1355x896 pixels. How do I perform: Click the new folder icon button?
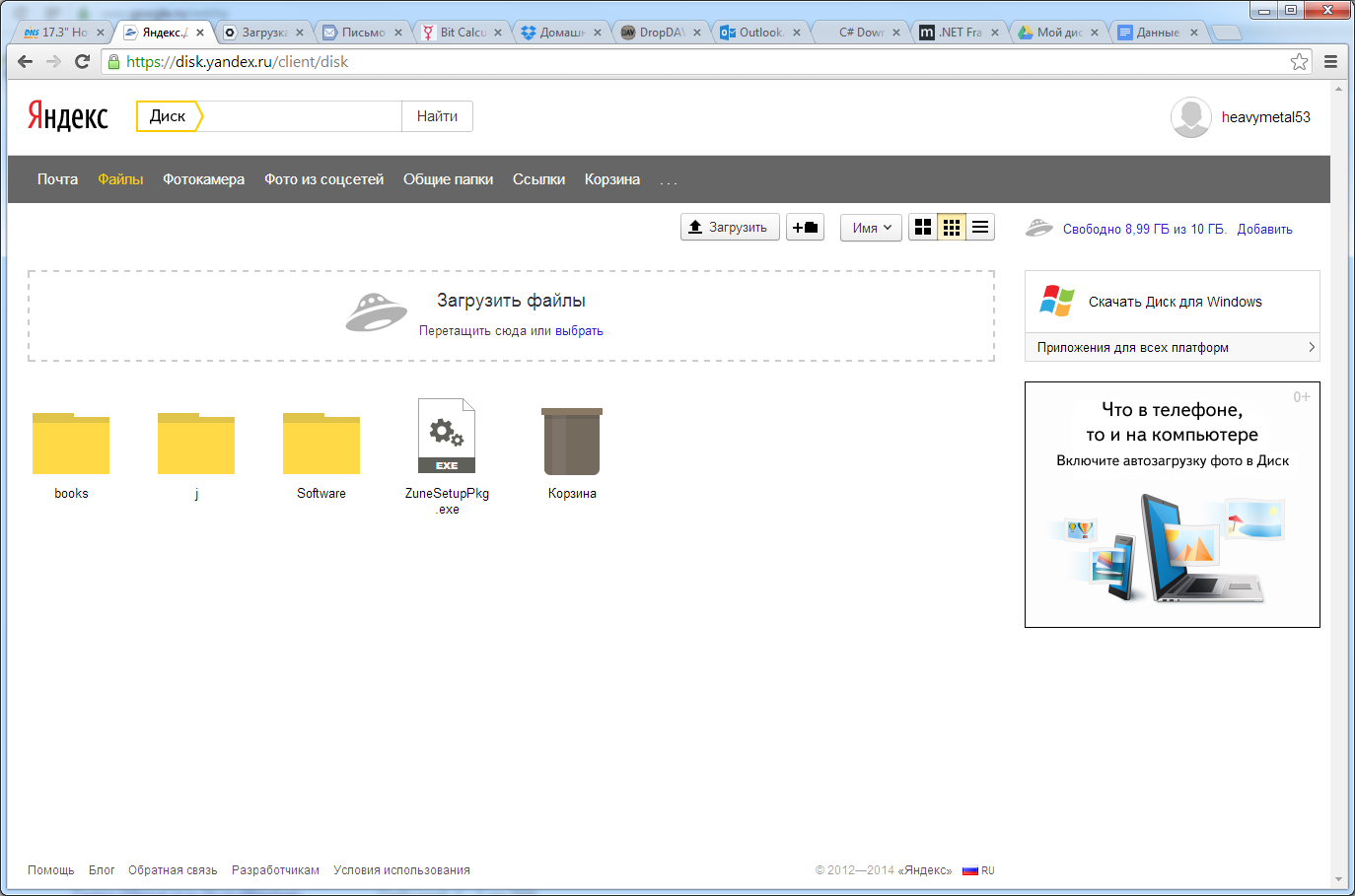(x=805, y=228)
